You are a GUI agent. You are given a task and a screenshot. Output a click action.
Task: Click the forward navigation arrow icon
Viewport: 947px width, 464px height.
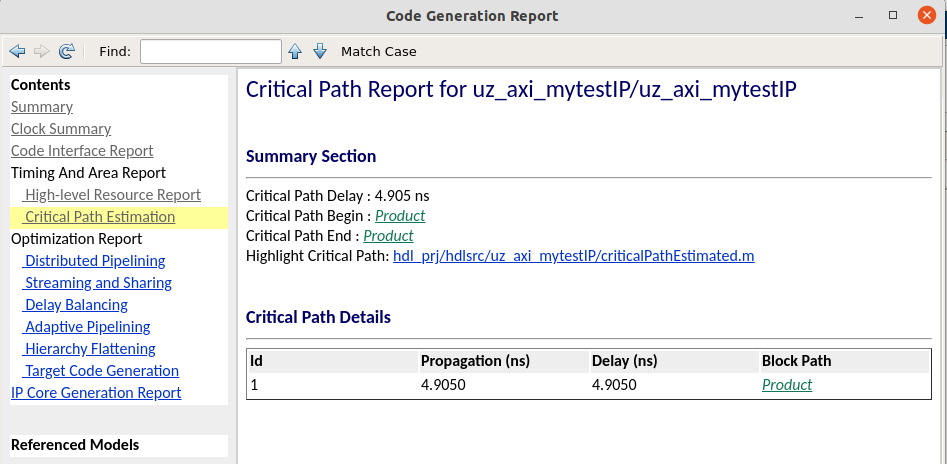42,51
